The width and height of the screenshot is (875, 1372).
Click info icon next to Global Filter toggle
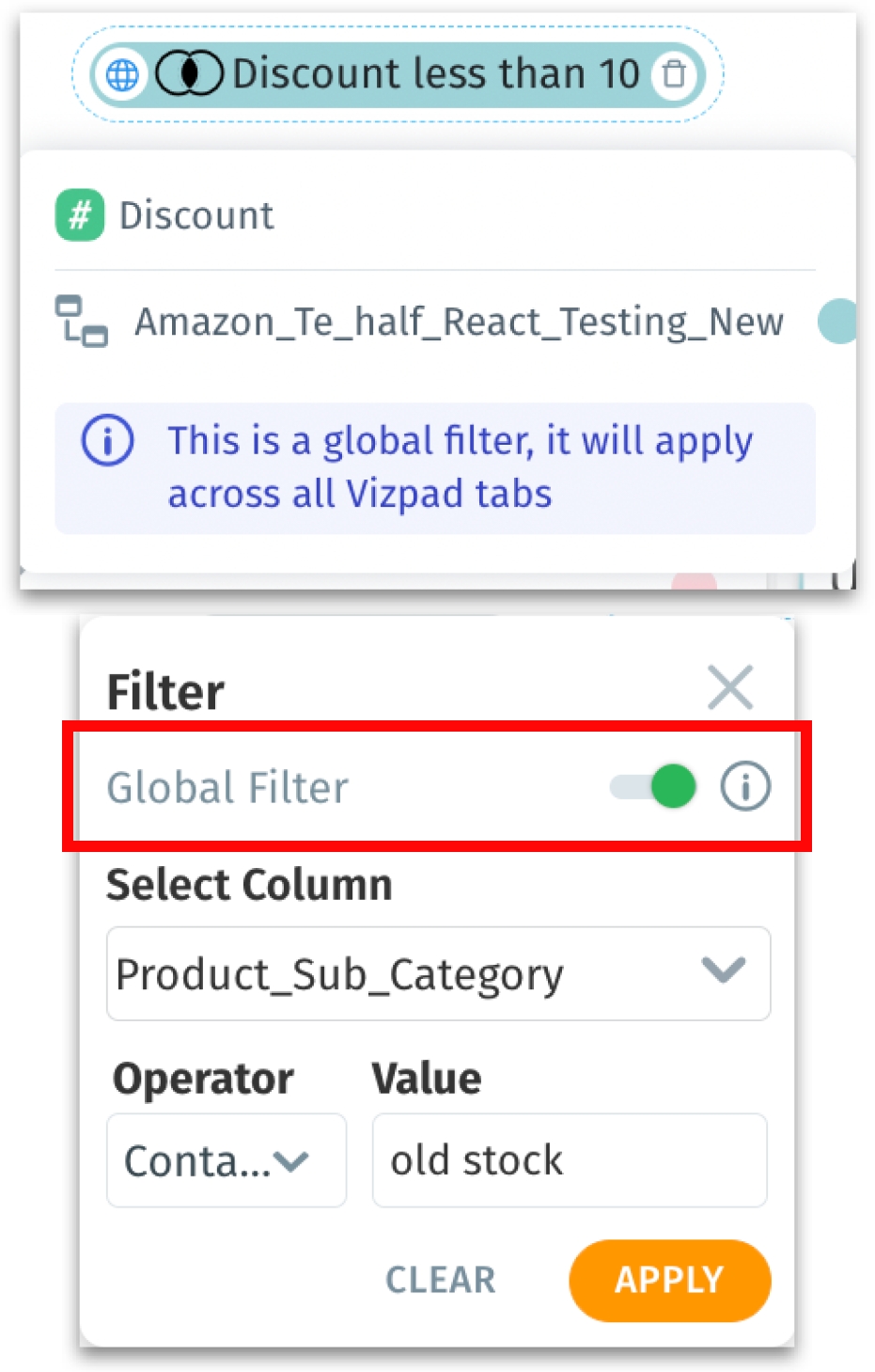click(746, 785)
